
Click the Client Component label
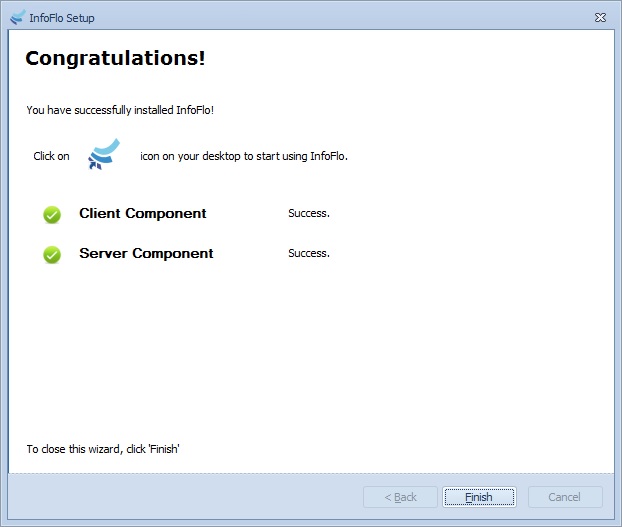143,213
